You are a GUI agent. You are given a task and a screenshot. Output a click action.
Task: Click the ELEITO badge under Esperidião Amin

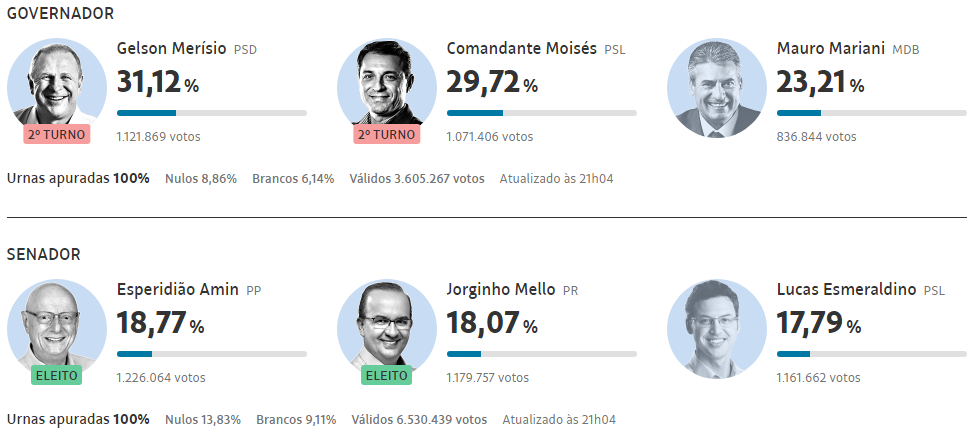coord(56,376)
